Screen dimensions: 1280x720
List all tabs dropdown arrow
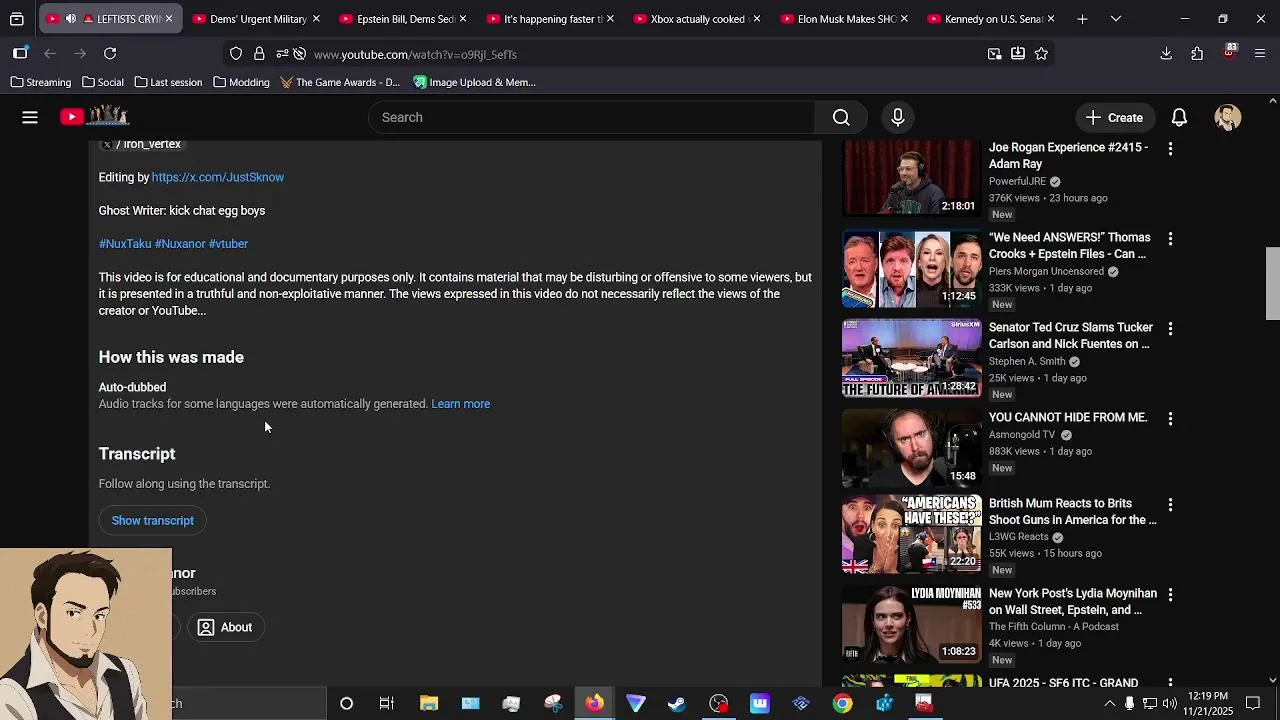(x=1116, y=18)
